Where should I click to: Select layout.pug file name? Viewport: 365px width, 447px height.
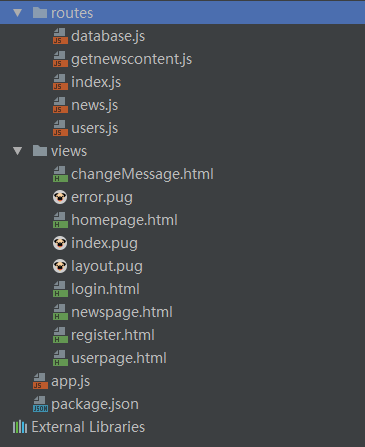tap(107, 266)
